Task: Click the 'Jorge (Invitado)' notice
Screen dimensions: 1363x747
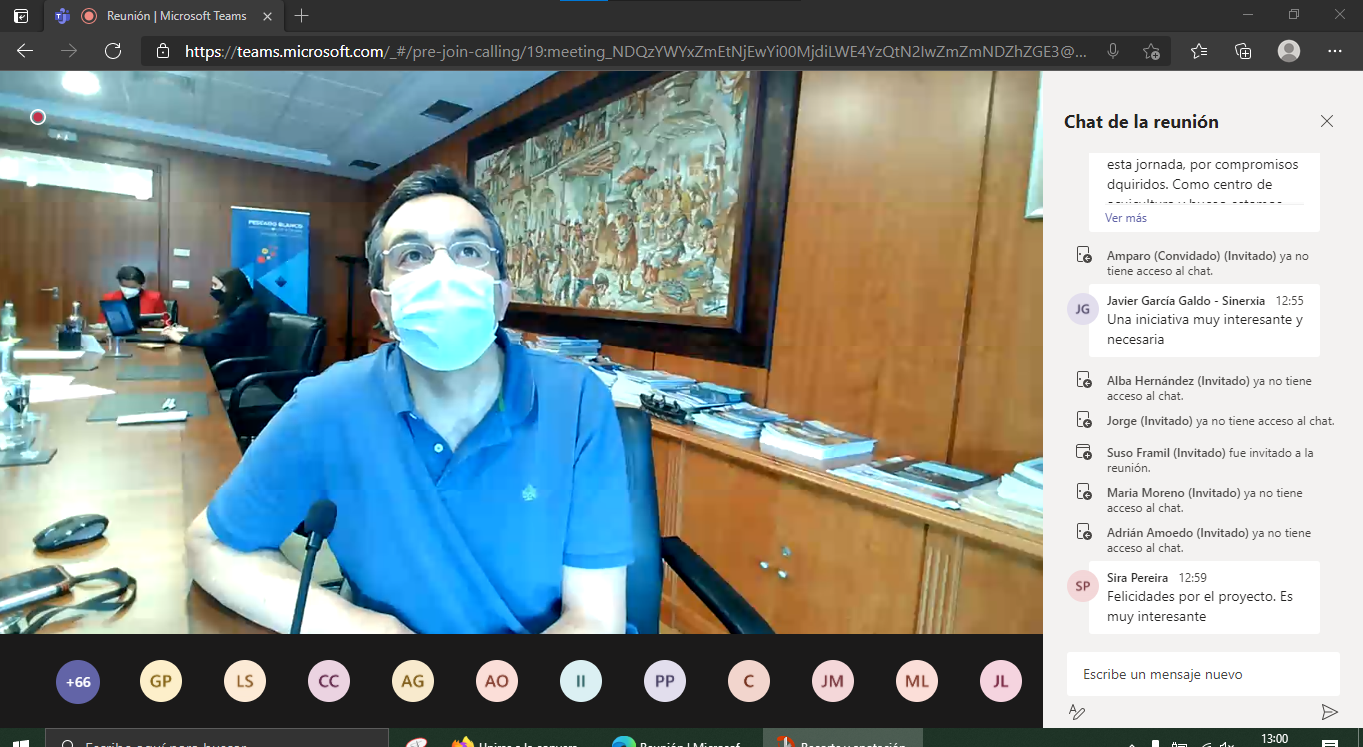Action: [1220, 421]
